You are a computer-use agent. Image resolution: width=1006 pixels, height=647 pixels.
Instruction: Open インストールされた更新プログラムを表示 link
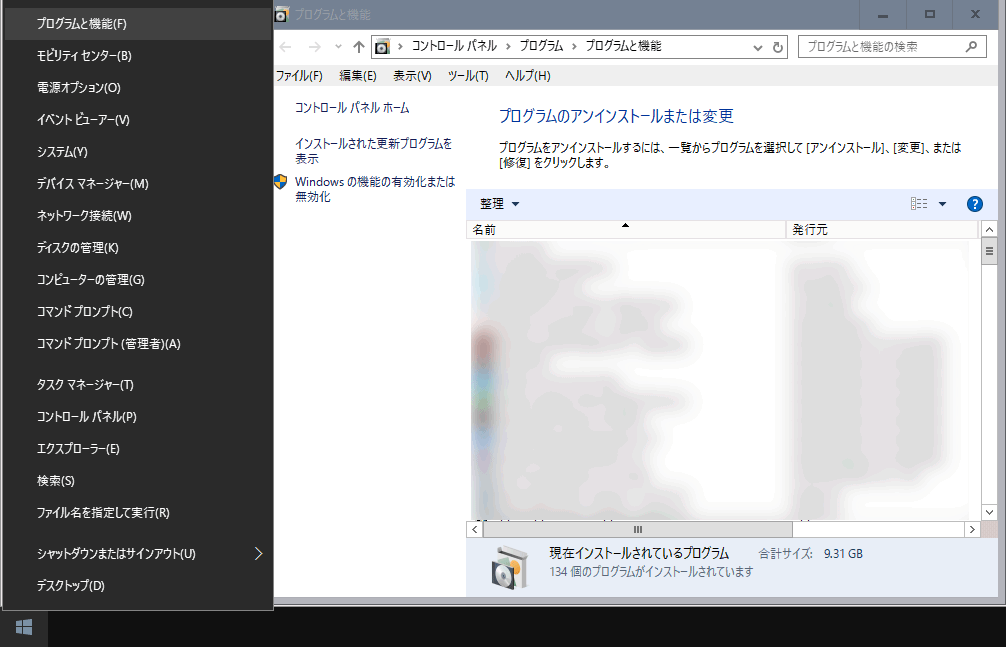[x=373, y=151]
